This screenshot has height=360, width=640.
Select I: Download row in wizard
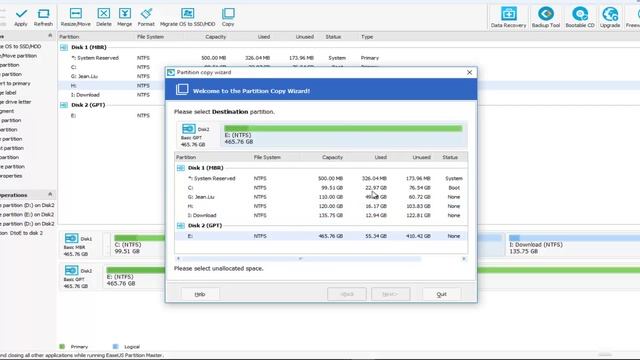coord(321,215)
